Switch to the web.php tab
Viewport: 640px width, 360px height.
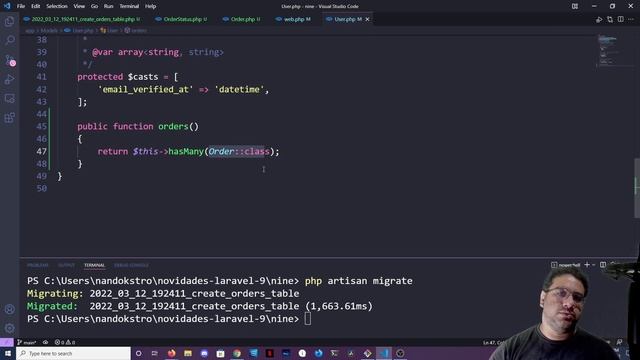pyautogui.click(x=293, y=19)
